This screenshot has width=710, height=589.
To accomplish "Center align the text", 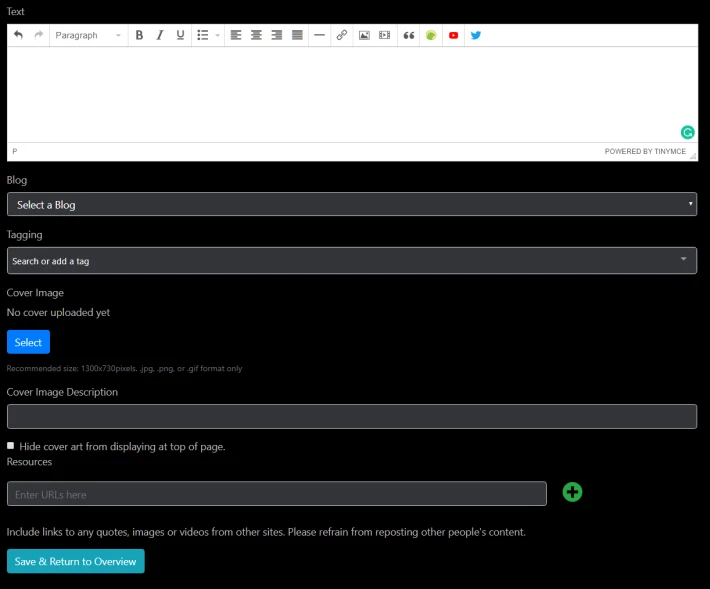I will click(256, 35).
